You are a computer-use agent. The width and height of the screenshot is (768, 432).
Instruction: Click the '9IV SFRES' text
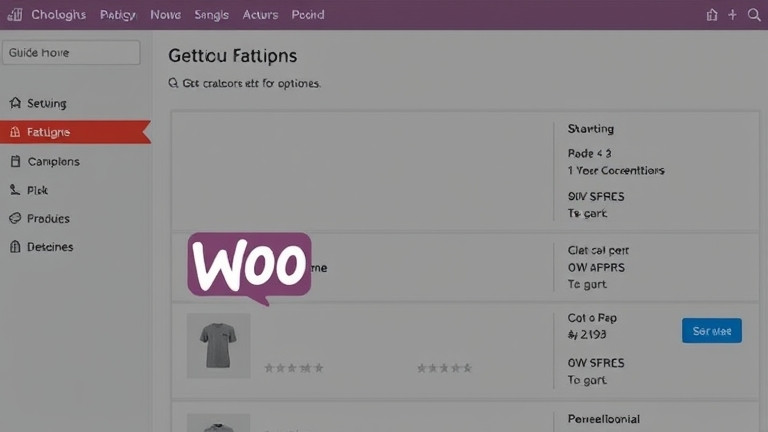click(596, 196)
